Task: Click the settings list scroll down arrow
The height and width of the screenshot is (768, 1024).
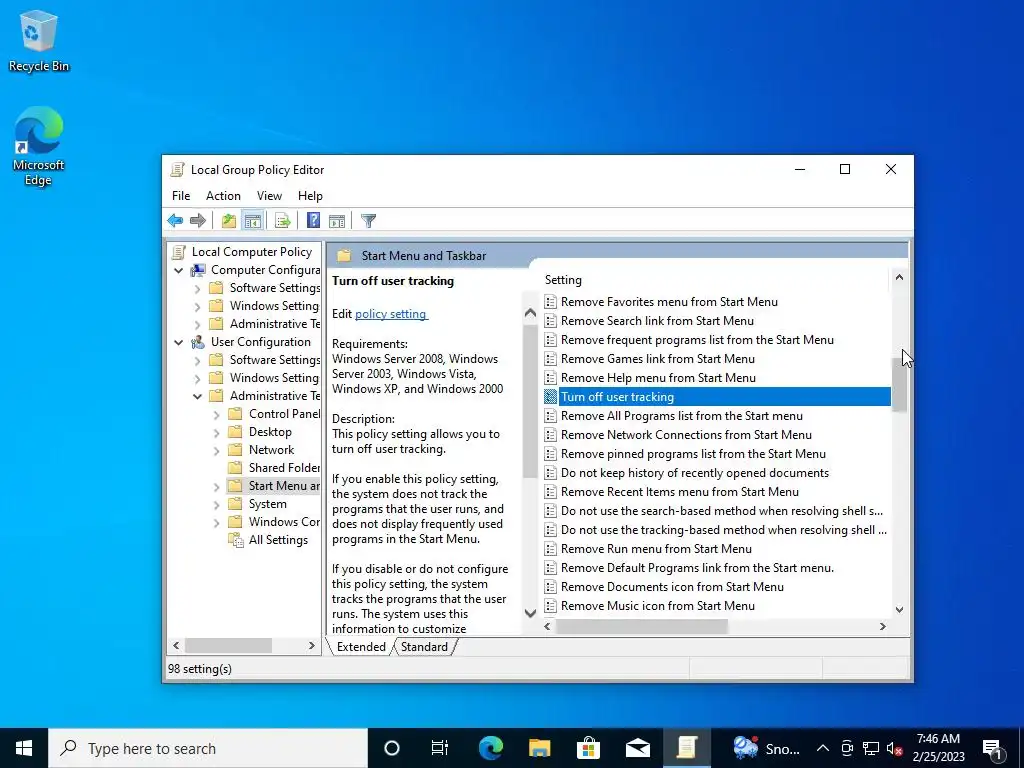Action: [899, 609]
